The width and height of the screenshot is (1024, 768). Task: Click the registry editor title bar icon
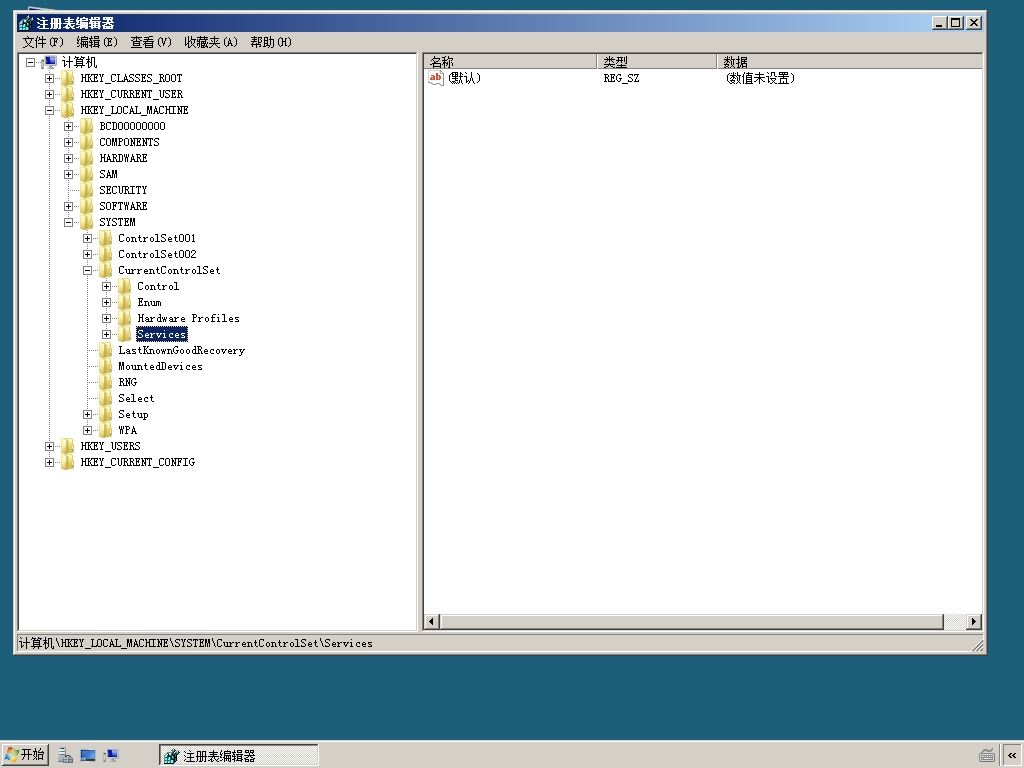pos(25,24)
